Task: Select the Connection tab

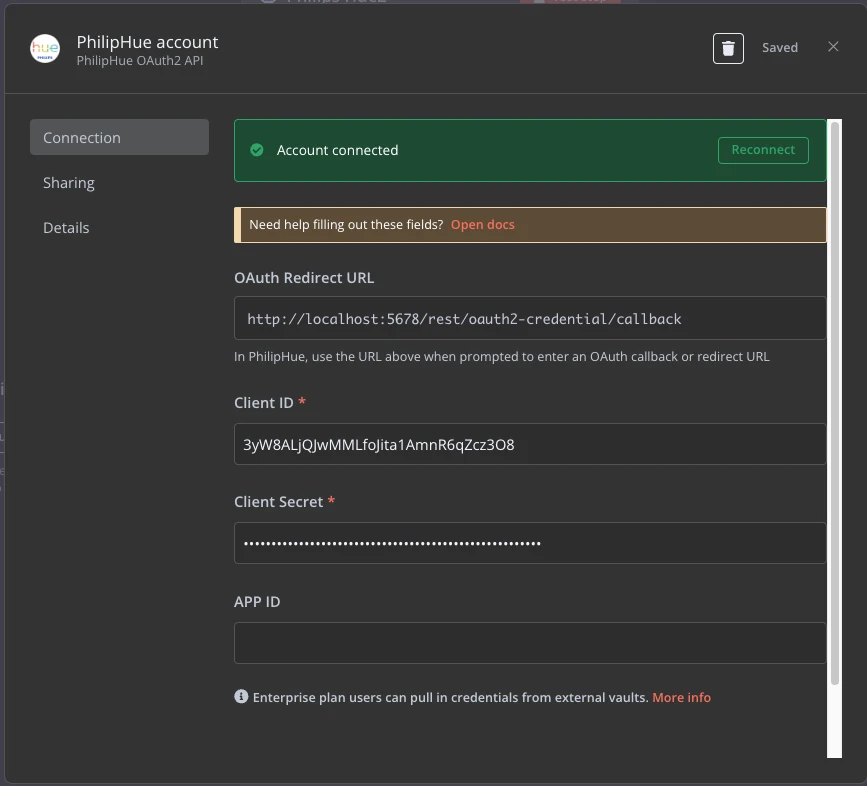Action: point(119,138)
